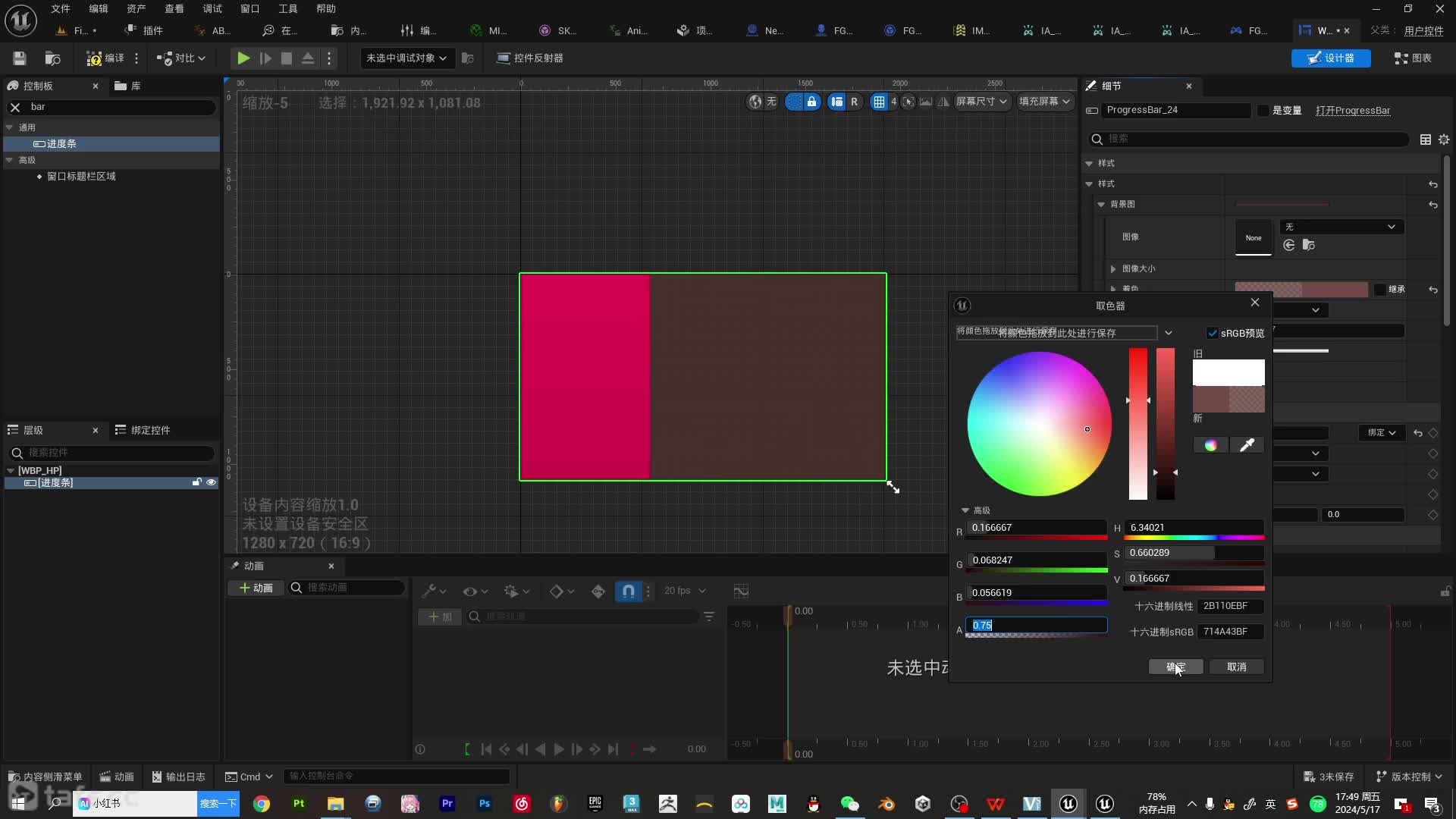Screen dimensions: 1456x819
Task: Open the Screen Size dropdown
Action: pyautogui.click(x=981, y=102)
